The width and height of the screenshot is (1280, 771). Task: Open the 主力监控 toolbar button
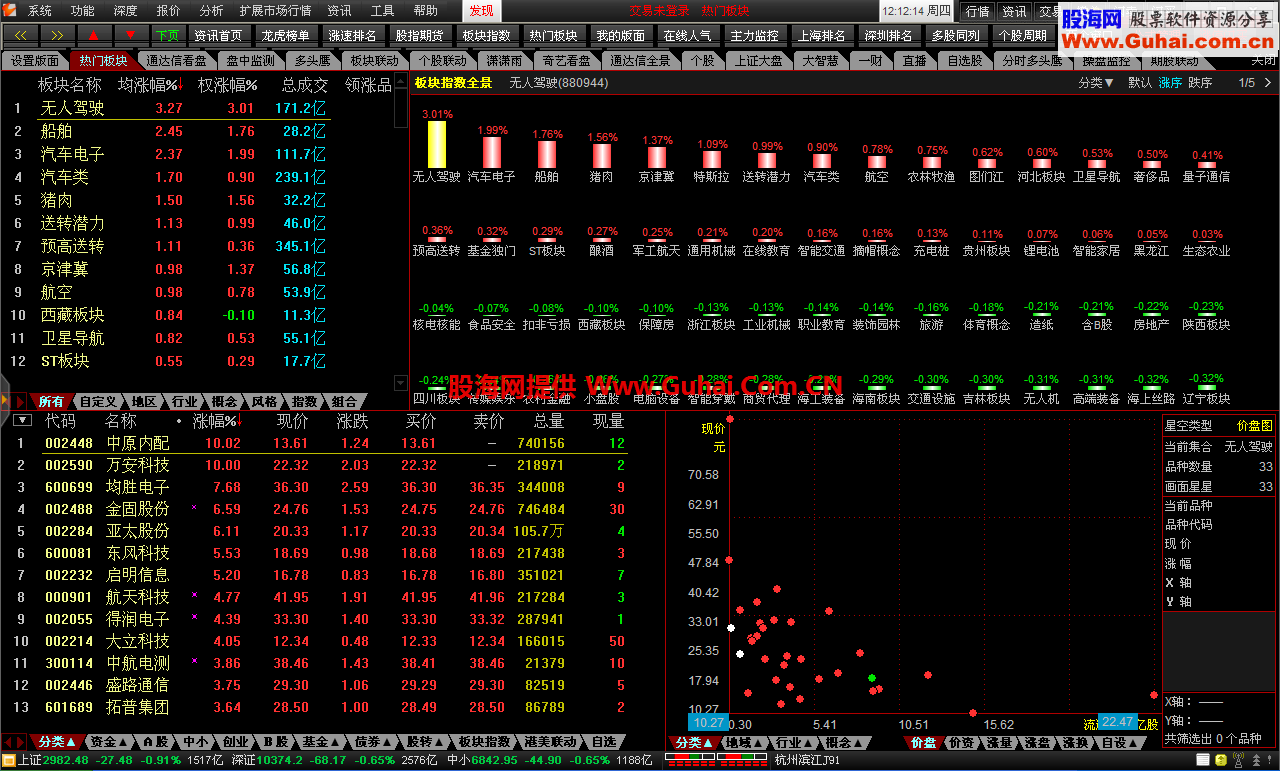pos(754,35)
